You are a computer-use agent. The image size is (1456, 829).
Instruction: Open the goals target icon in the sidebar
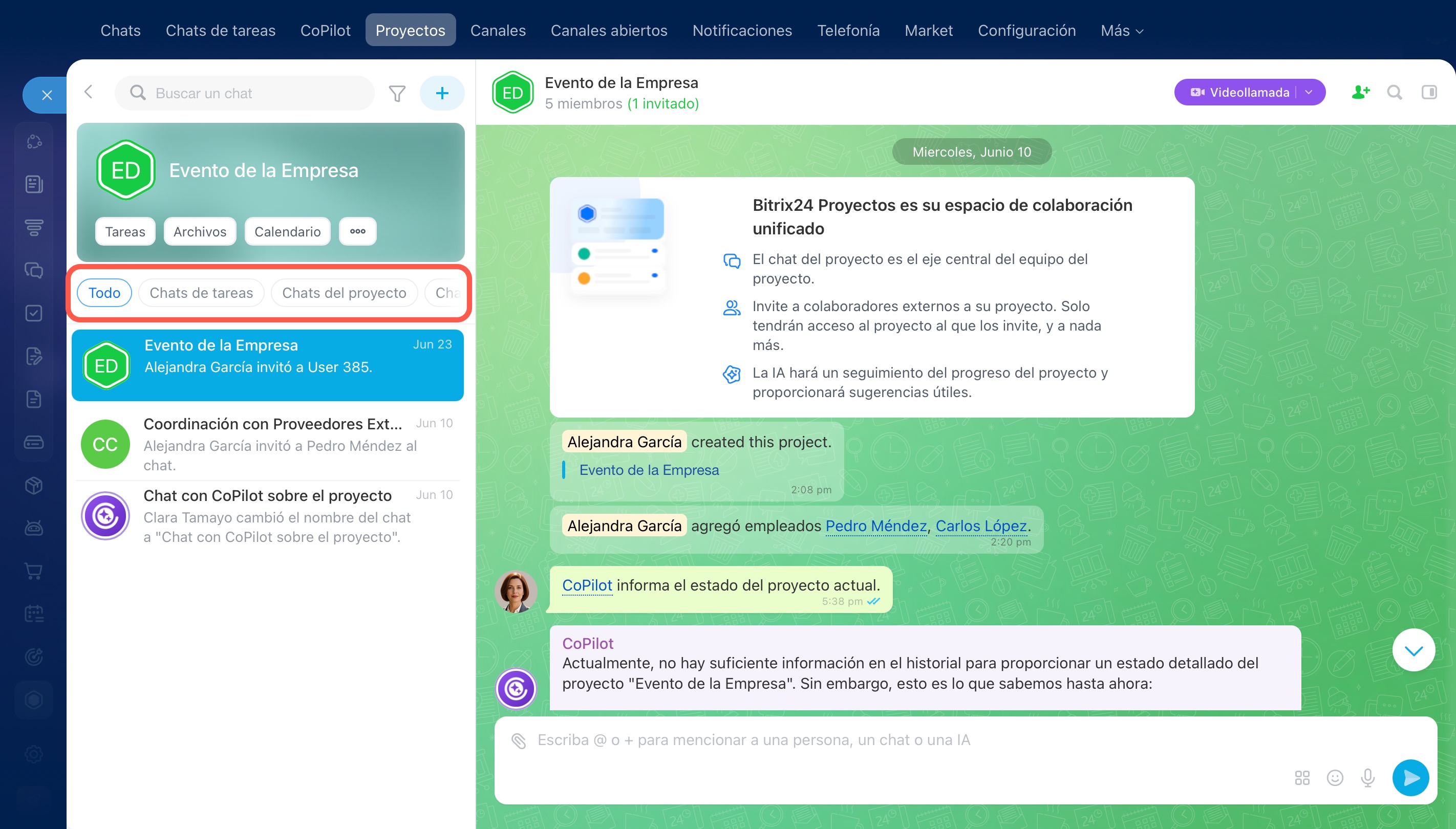click(x=34, y=657)
